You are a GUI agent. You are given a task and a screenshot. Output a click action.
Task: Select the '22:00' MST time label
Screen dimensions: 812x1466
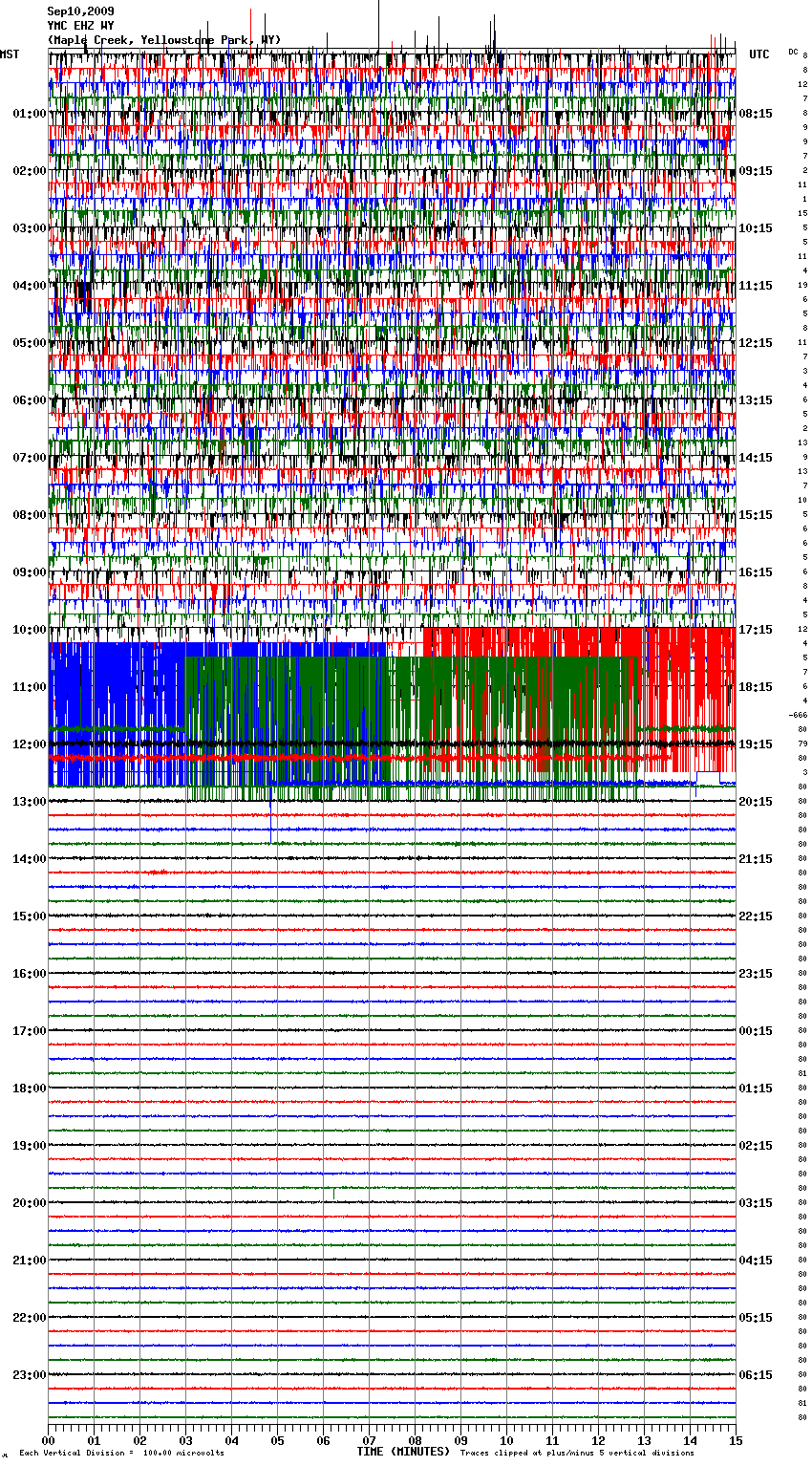[x=30, y=1318]
